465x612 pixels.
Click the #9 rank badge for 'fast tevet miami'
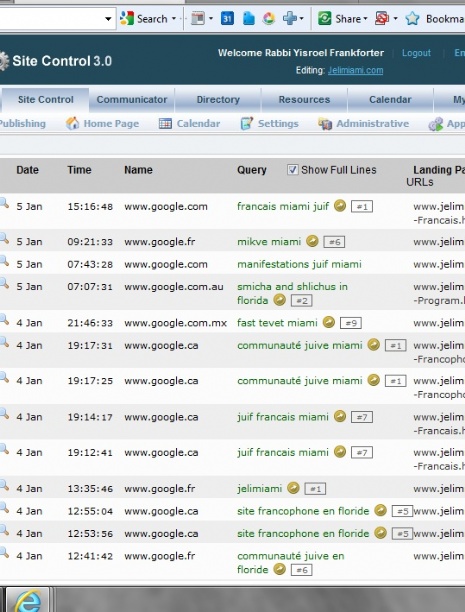[x=351, y=323]
